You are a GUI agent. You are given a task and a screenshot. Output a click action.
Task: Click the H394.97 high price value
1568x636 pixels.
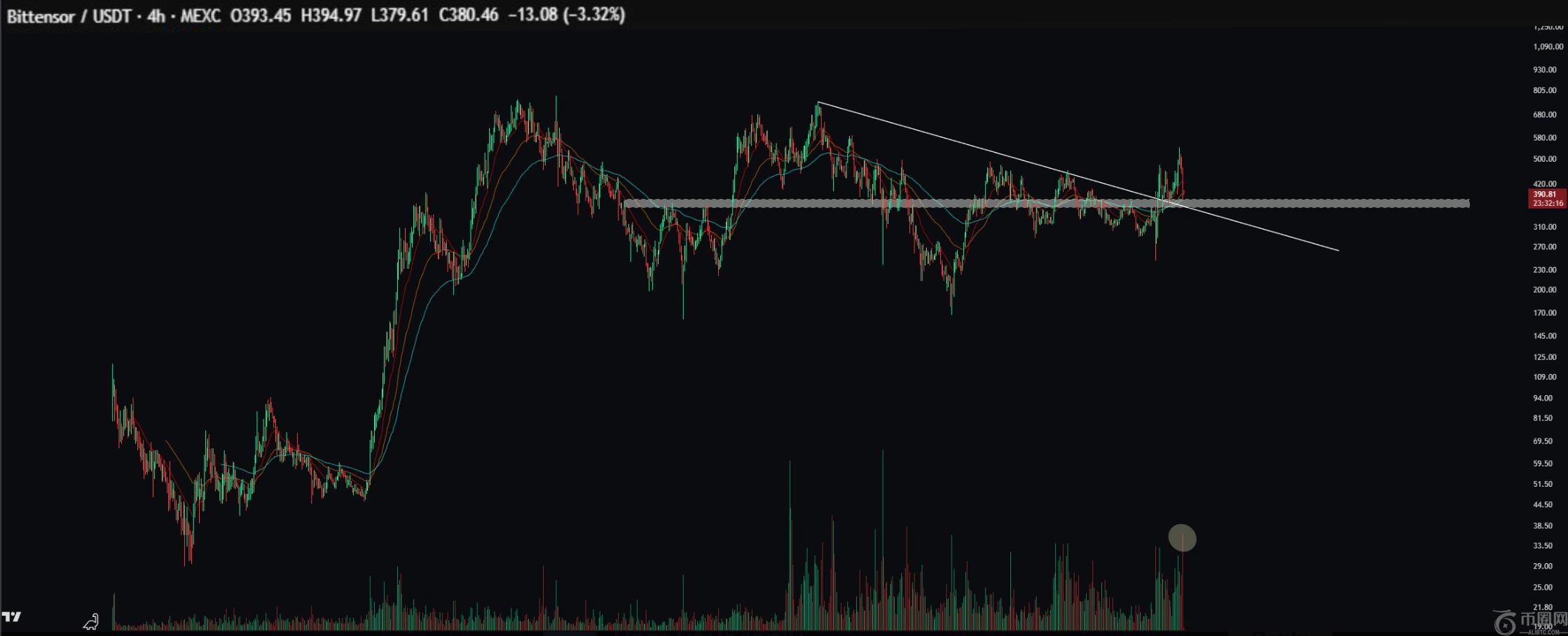(331, 15)
